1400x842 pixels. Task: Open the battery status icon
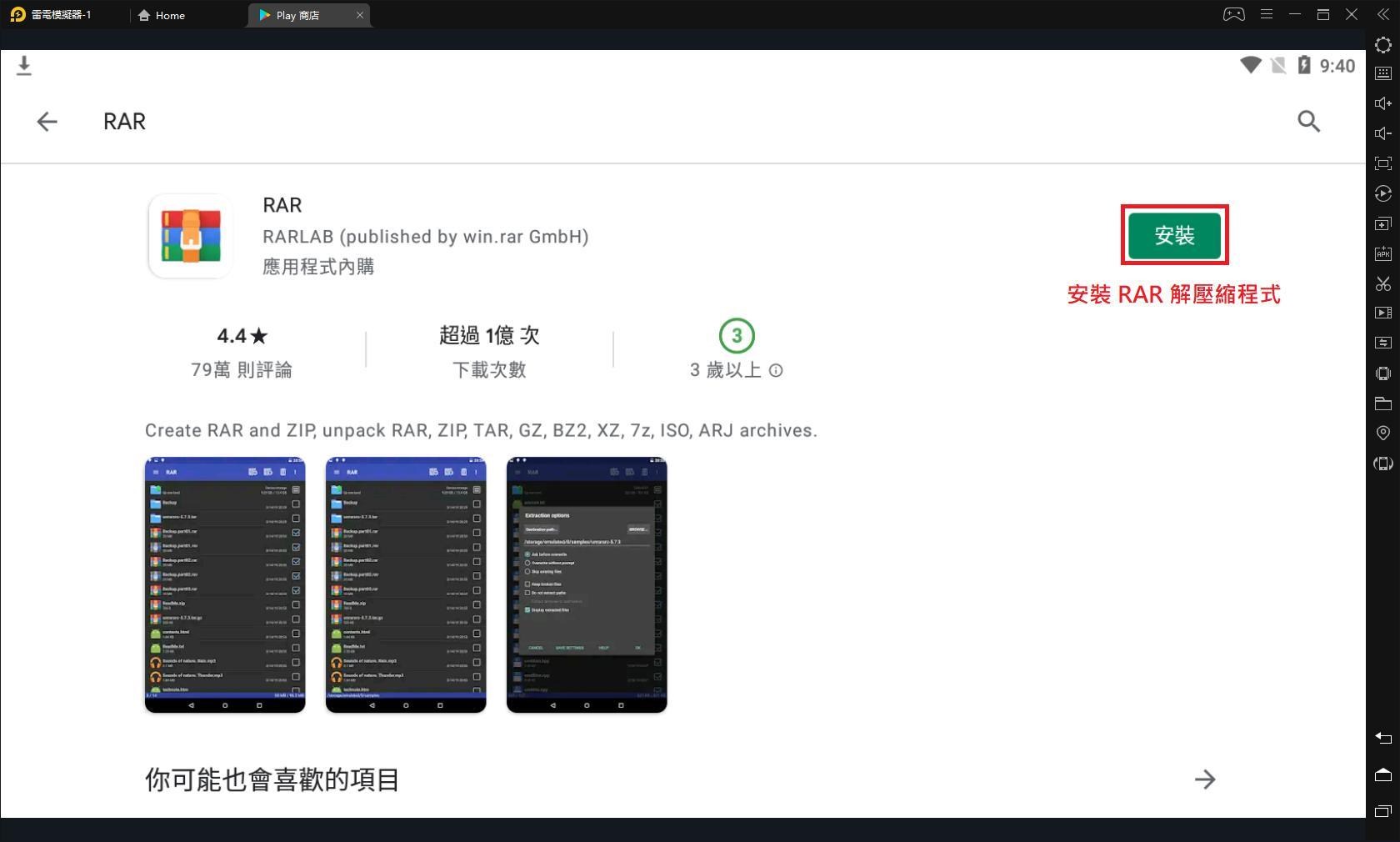click(1304, 65)
